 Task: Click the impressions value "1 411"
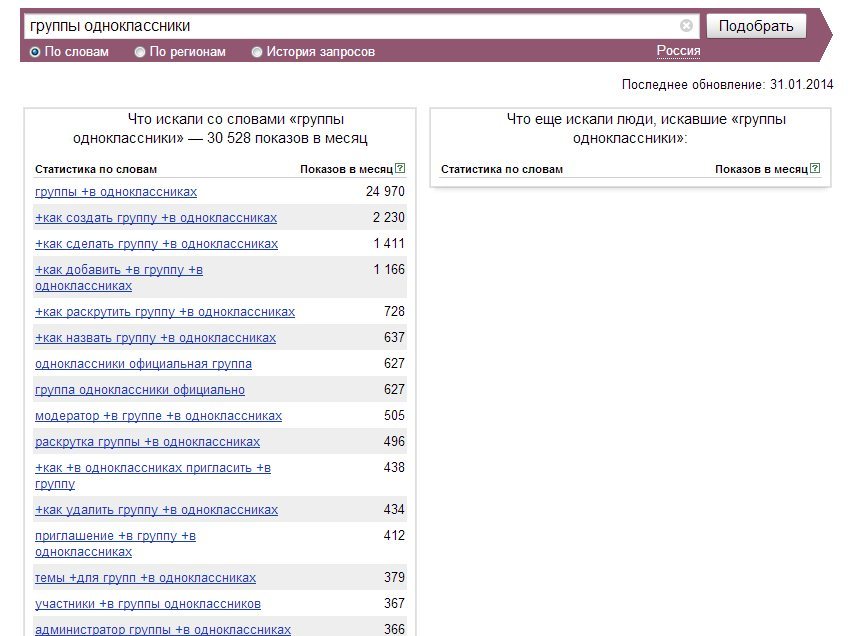click(389, 243)
